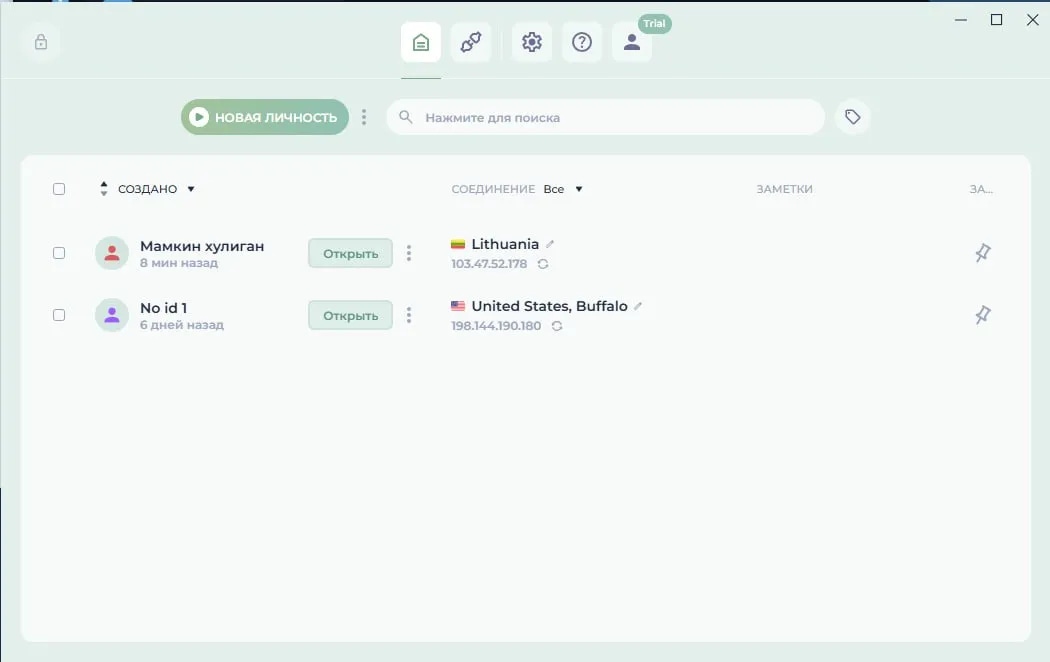The image size is (1050, 662).
Task: Click the Новая личность button
Action: (x=265, y=117)
